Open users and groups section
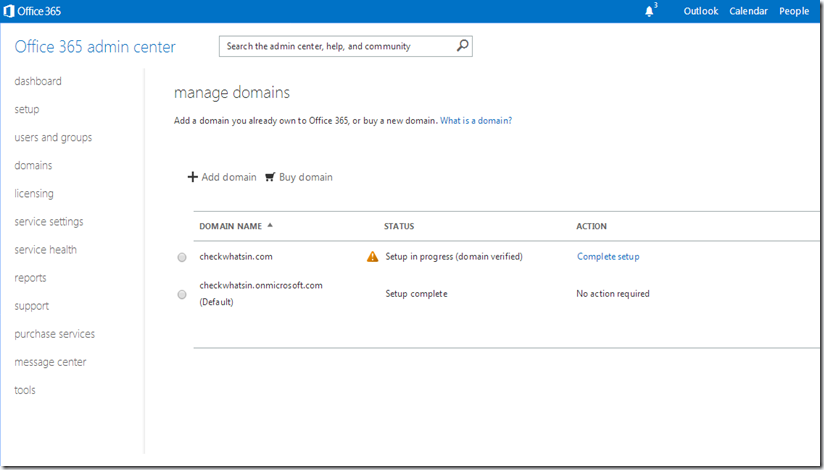This screenshot has width=824, height=470. [x=53, y=137]
